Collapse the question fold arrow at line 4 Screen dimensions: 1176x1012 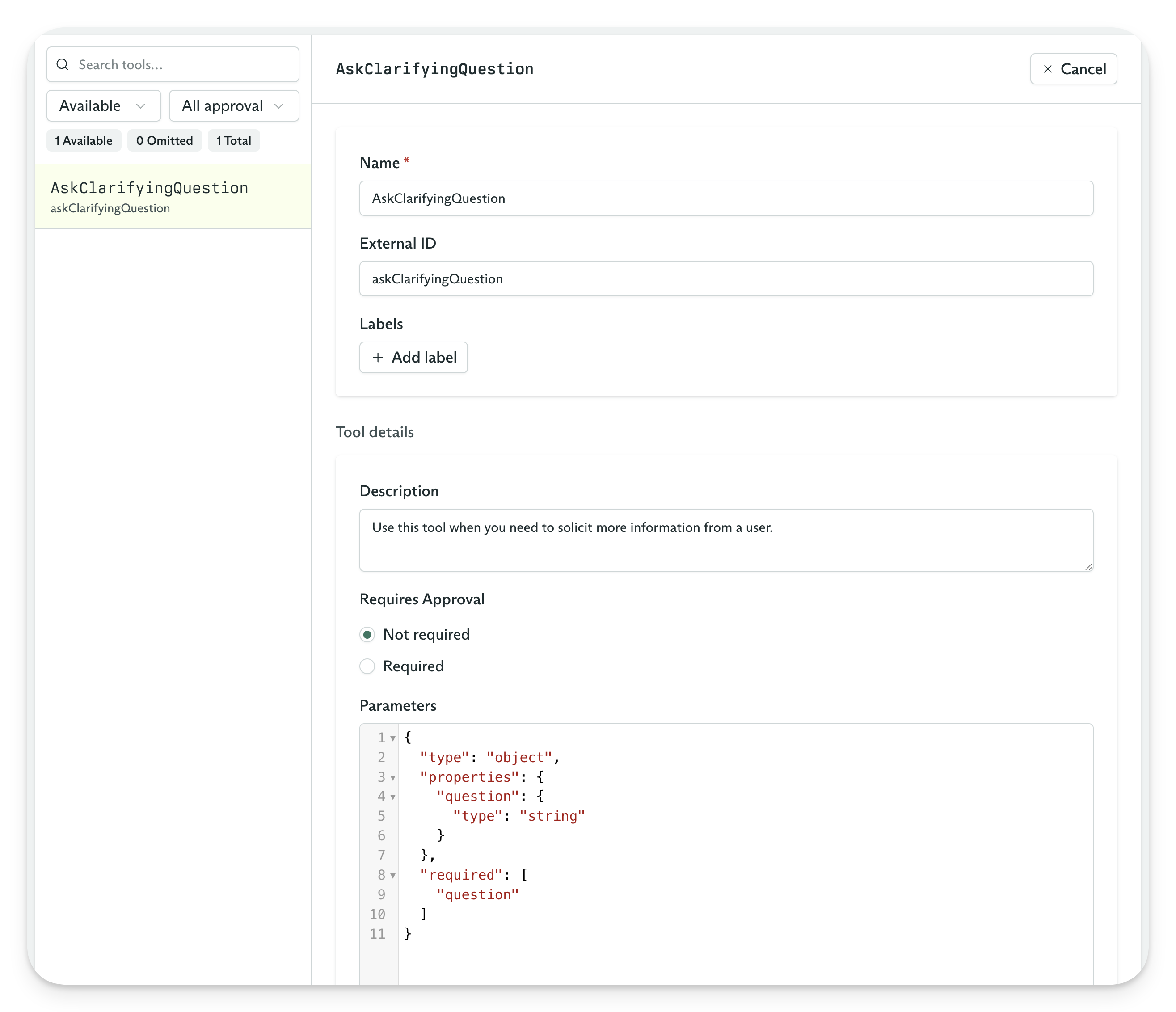coord(393,797)
